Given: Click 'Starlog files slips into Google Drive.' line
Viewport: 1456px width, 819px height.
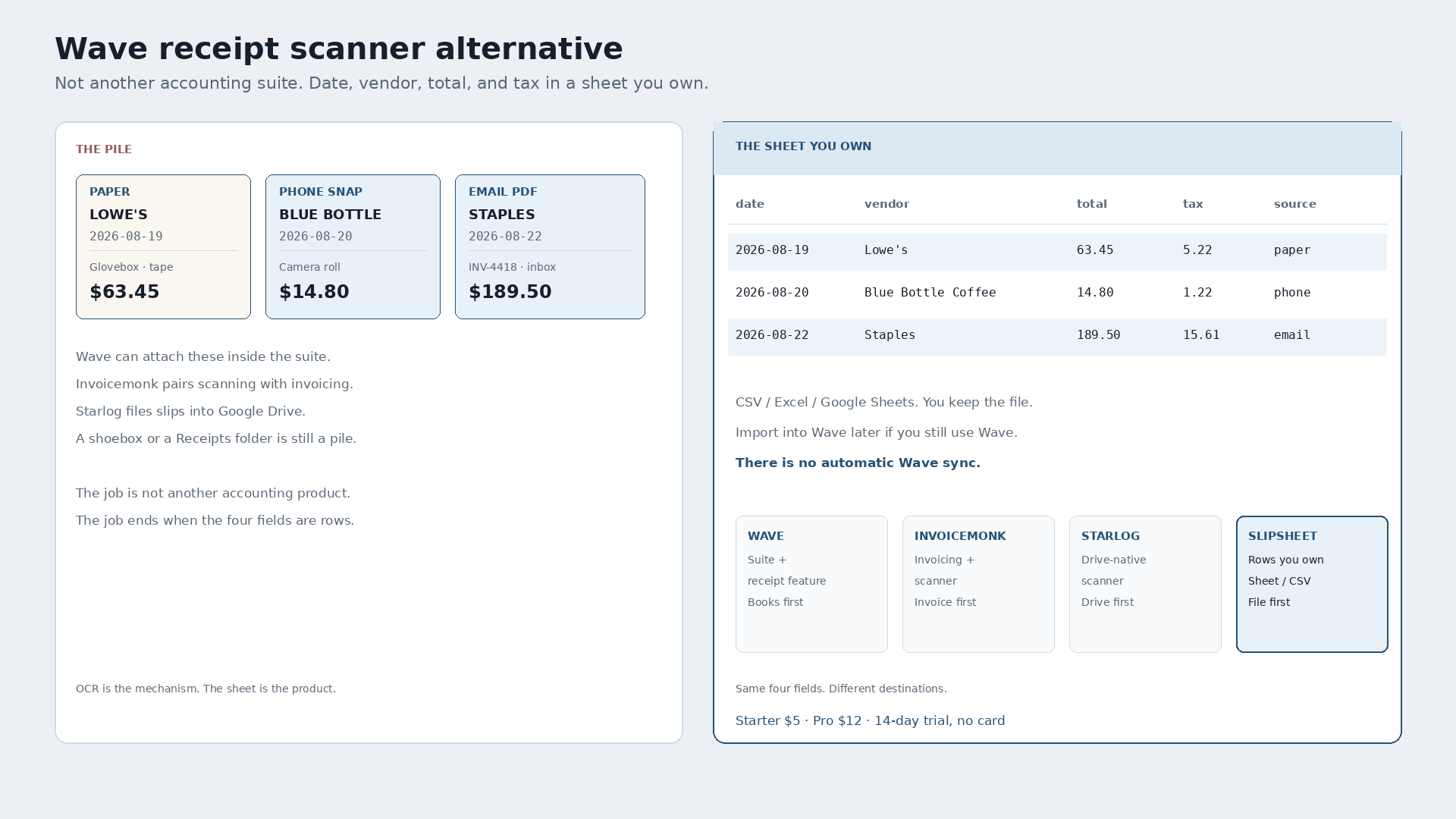Looking at the screenshot, I should coord(190,411).
